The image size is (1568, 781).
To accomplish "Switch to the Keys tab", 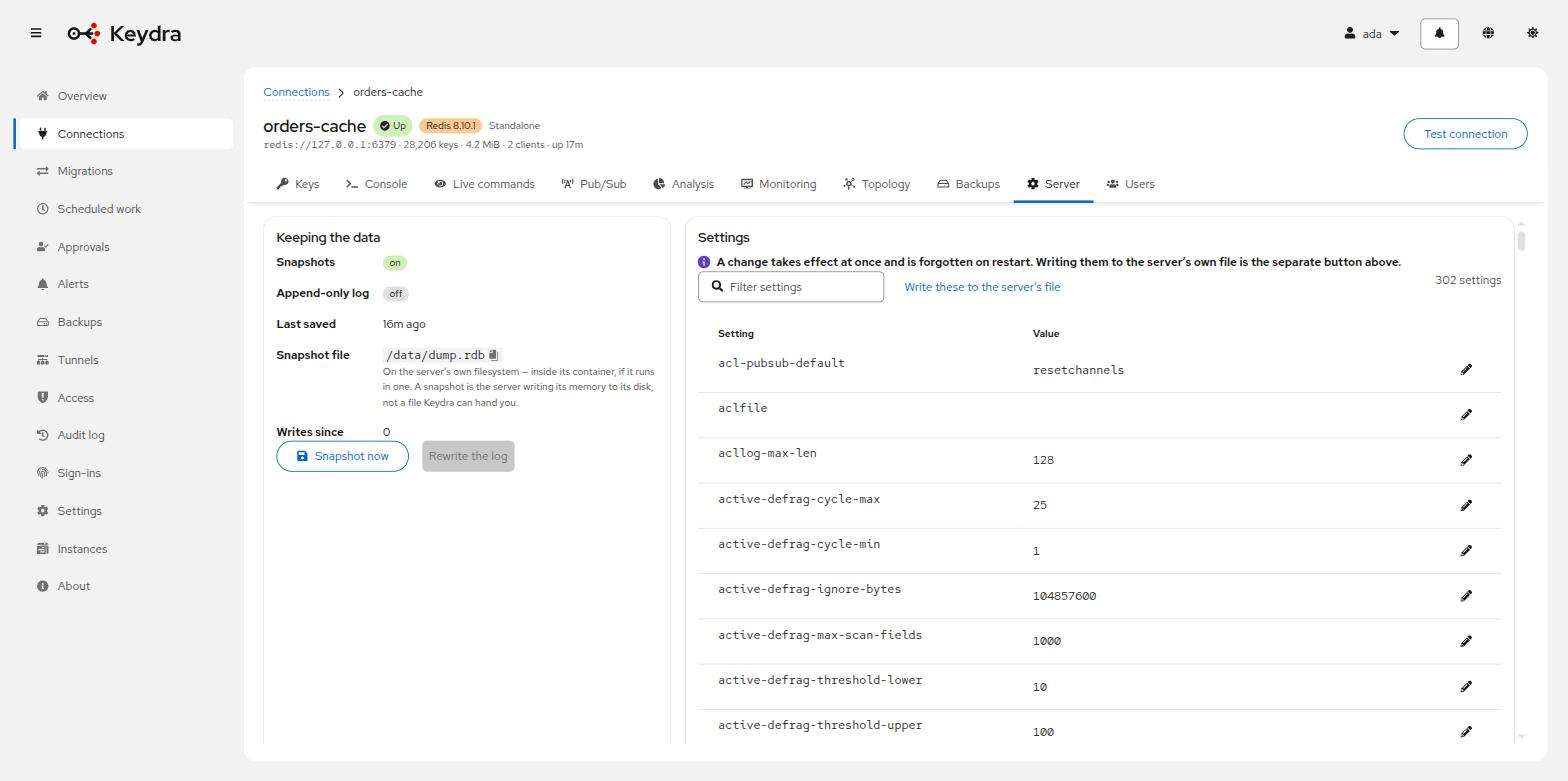I will [x=298, y=184].
